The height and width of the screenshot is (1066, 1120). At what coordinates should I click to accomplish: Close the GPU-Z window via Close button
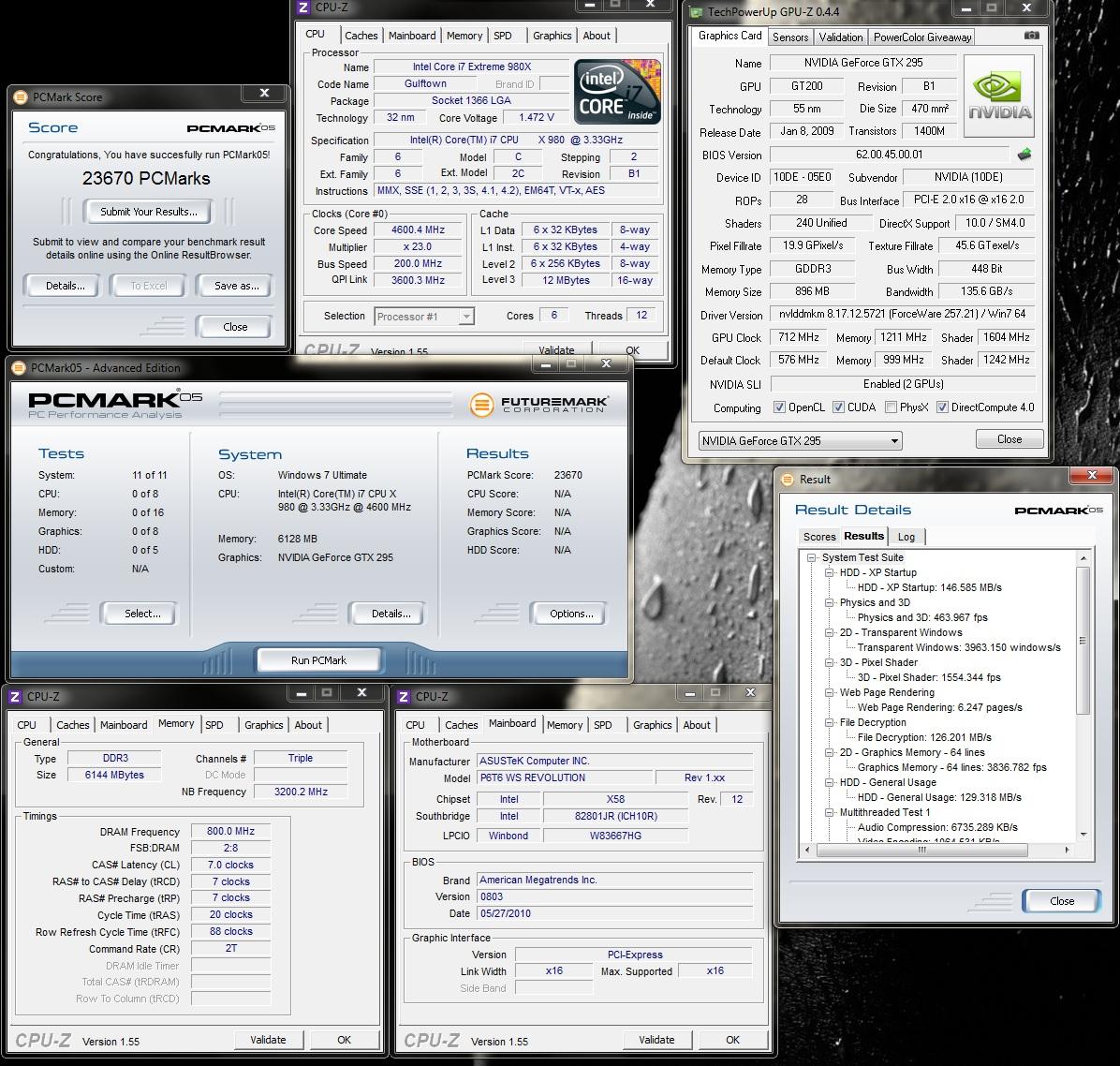[1009, 439]
